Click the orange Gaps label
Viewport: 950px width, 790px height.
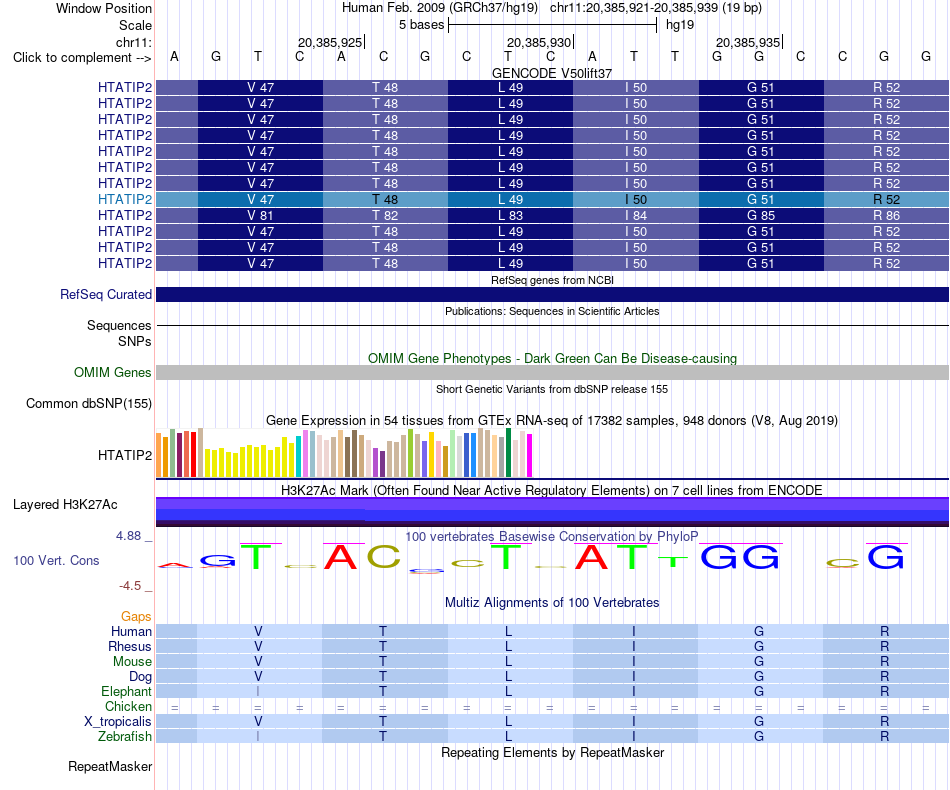click(136, 617)
